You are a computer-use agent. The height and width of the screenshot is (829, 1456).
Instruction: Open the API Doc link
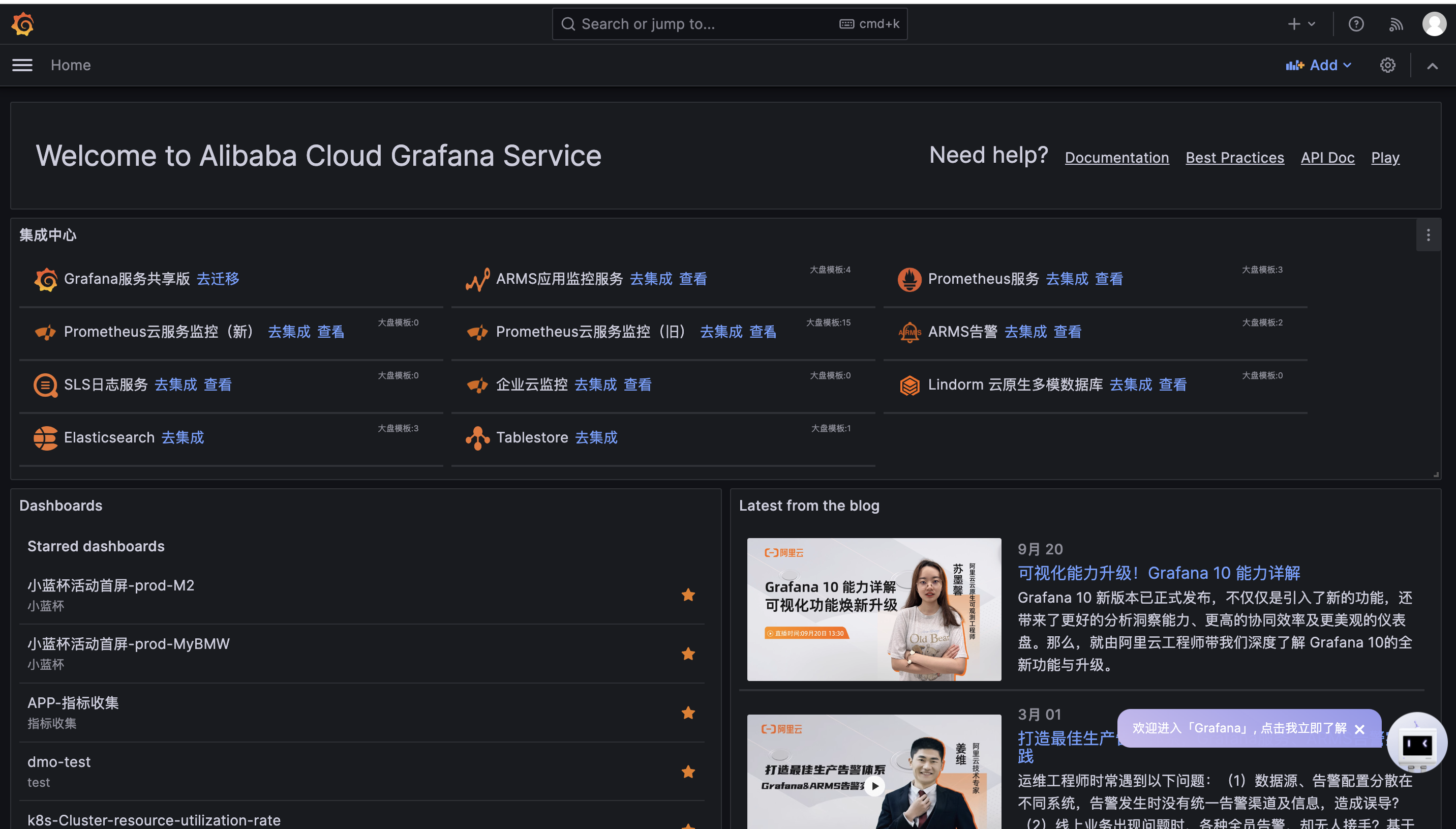point(1327,158)
